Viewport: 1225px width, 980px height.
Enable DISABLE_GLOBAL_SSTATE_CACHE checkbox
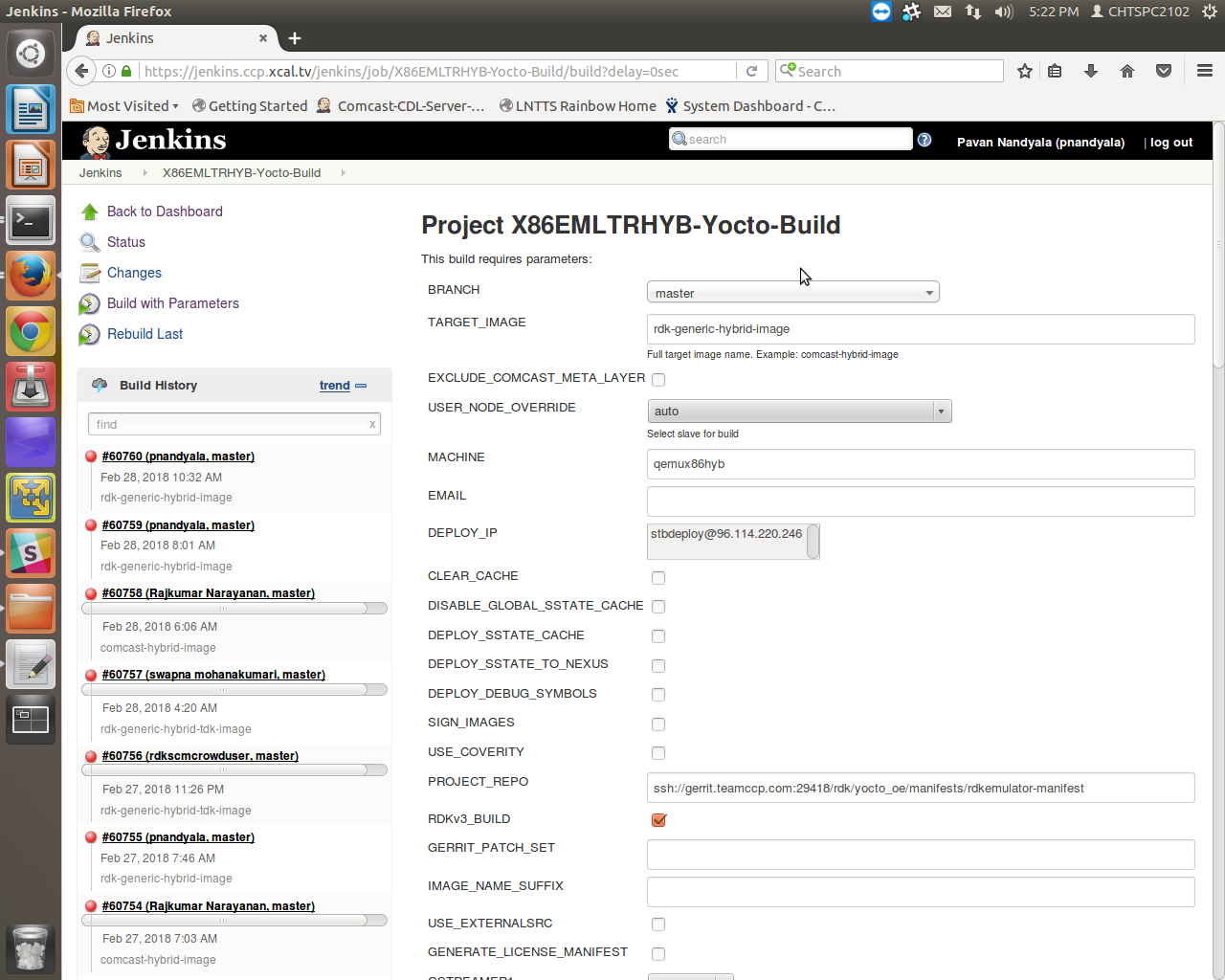658,607
